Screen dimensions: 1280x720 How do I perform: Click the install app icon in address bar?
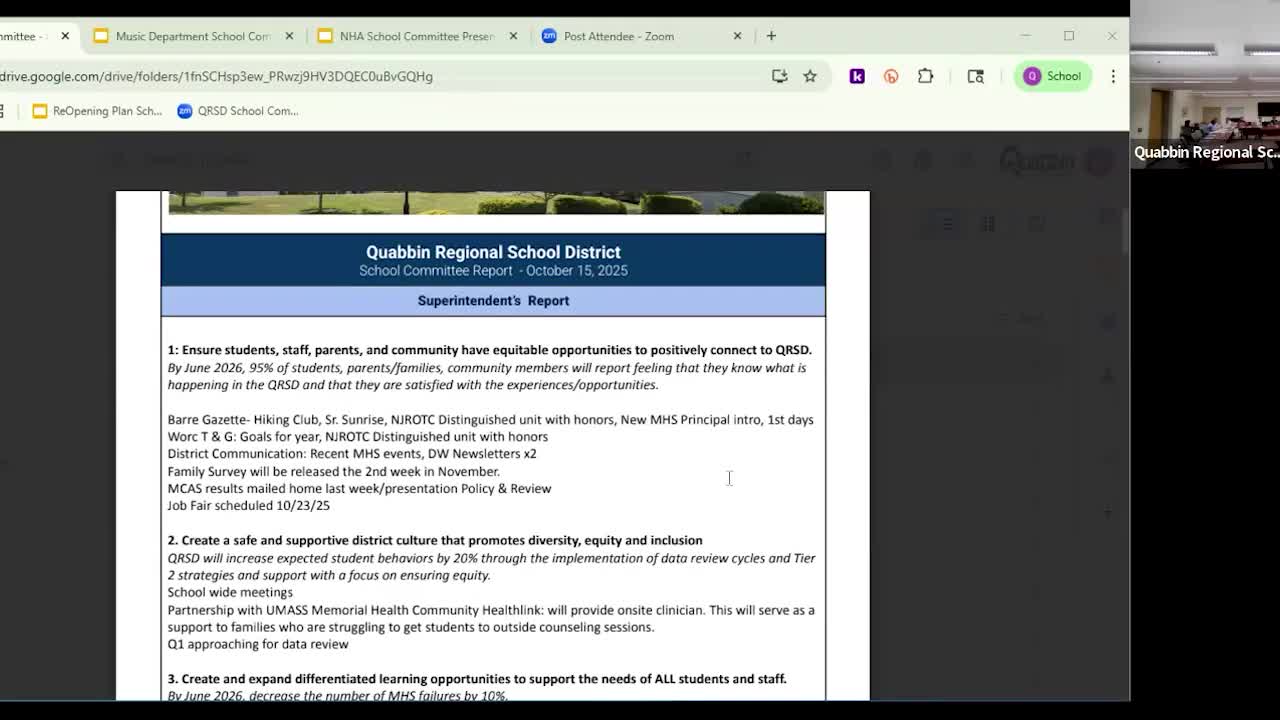[779, 76]
